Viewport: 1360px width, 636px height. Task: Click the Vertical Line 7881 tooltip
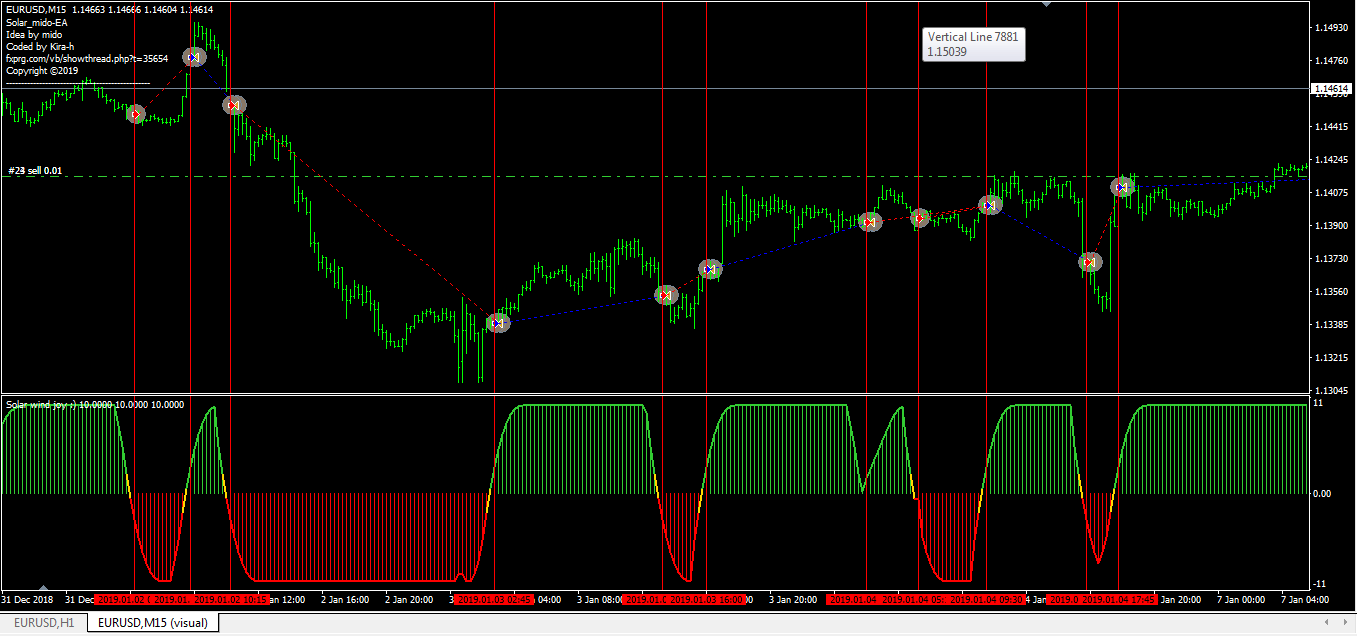(x=973, y=44)
